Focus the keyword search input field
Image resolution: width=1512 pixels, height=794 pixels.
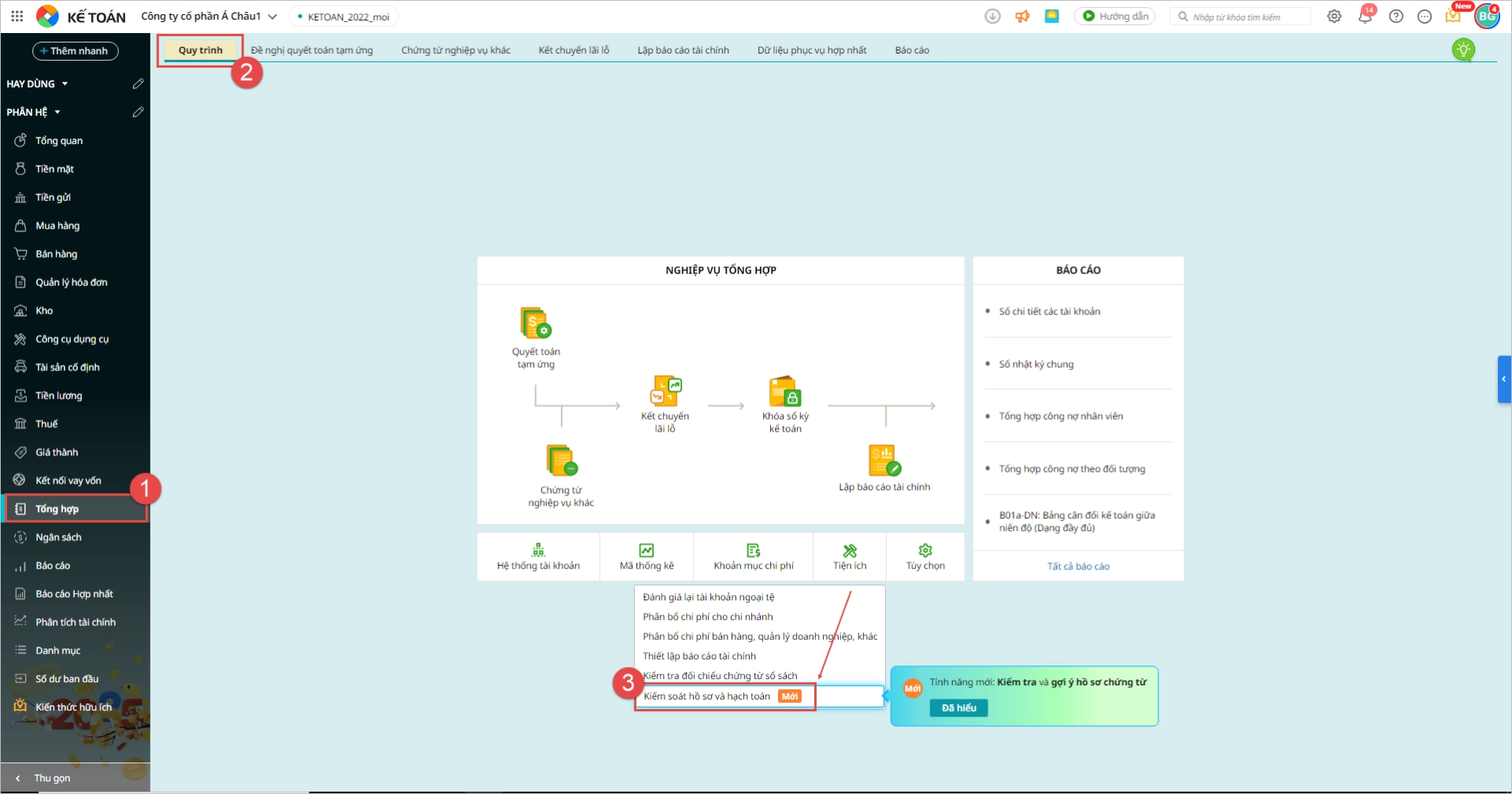1242,17
